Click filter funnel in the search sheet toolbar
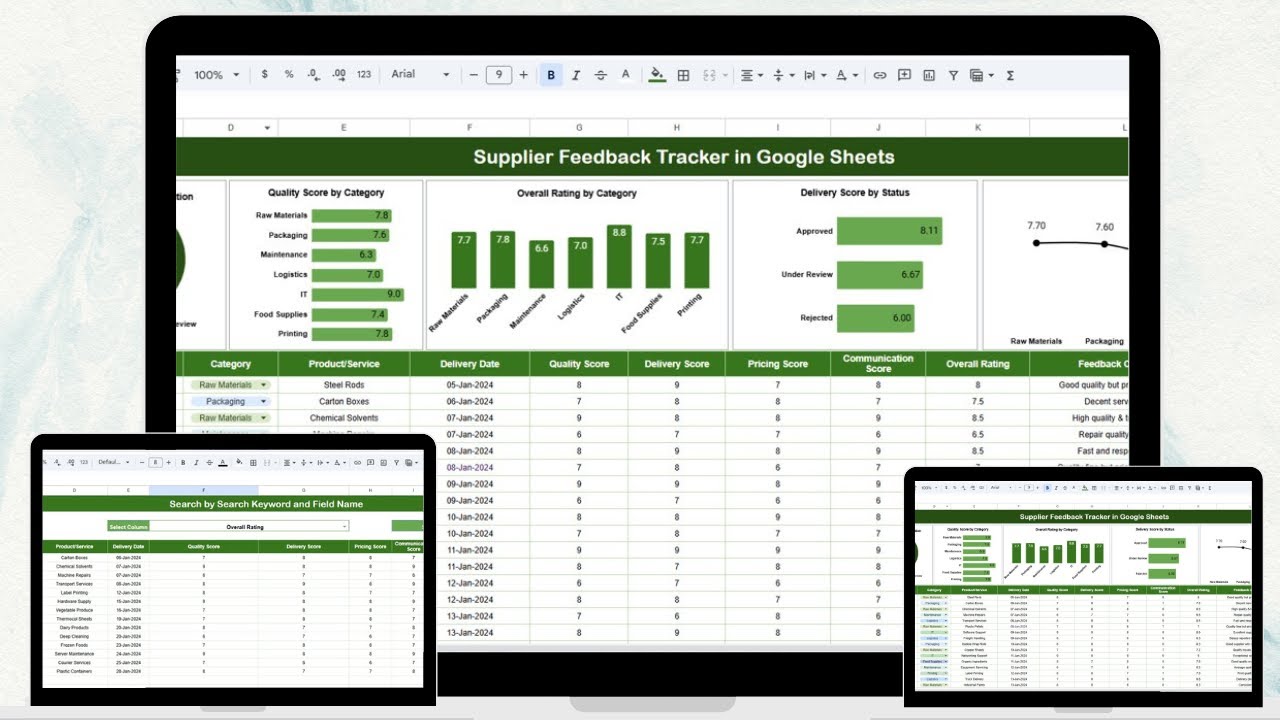This screenshot has width=1280, height=720. (396, 463)
